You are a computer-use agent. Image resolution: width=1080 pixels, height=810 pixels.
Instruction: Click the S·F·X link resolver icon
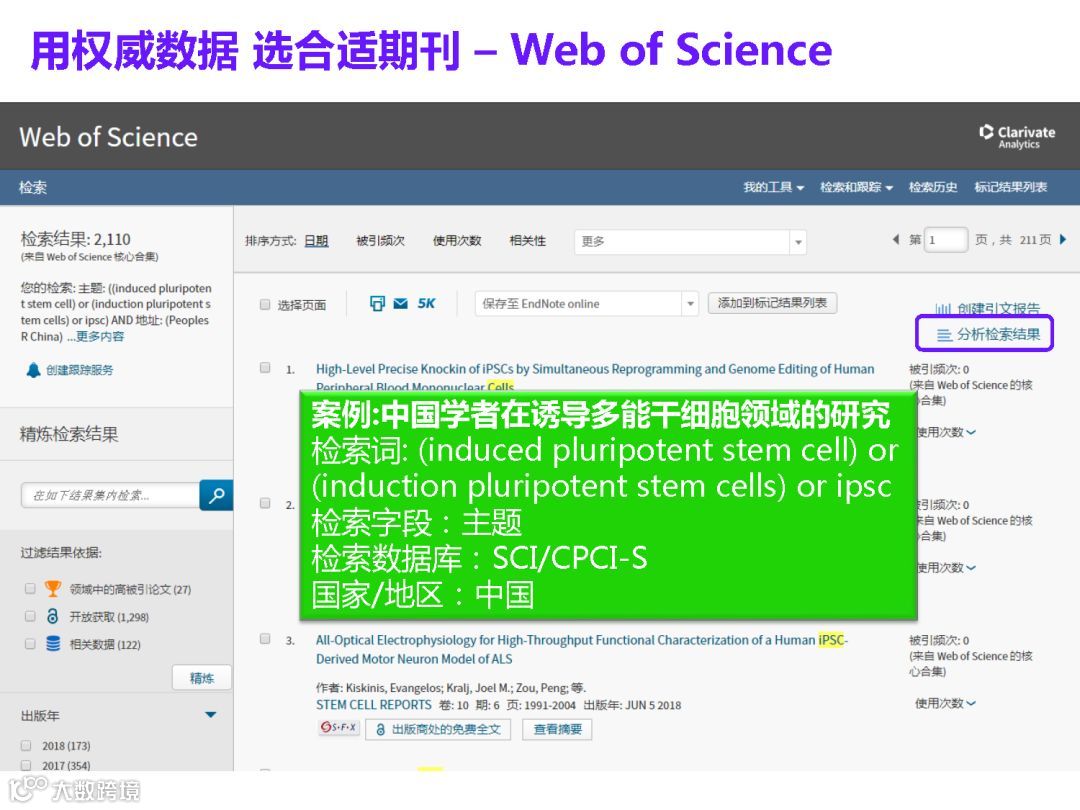pyautogui.click(x=339, y=728)
